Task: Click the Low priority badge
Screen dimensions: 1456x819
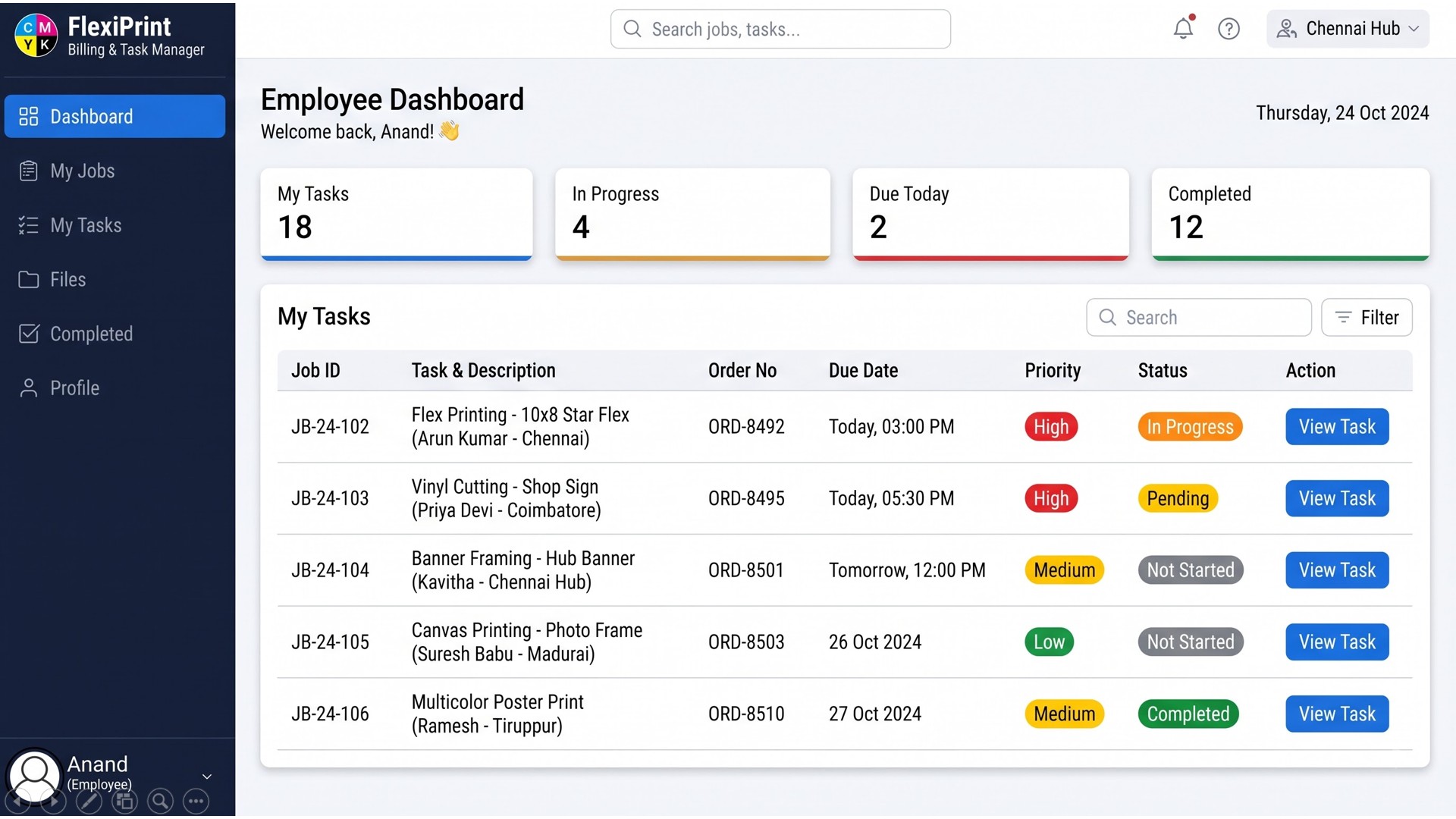Action: pyautogui.click(x=1049, y=642)
